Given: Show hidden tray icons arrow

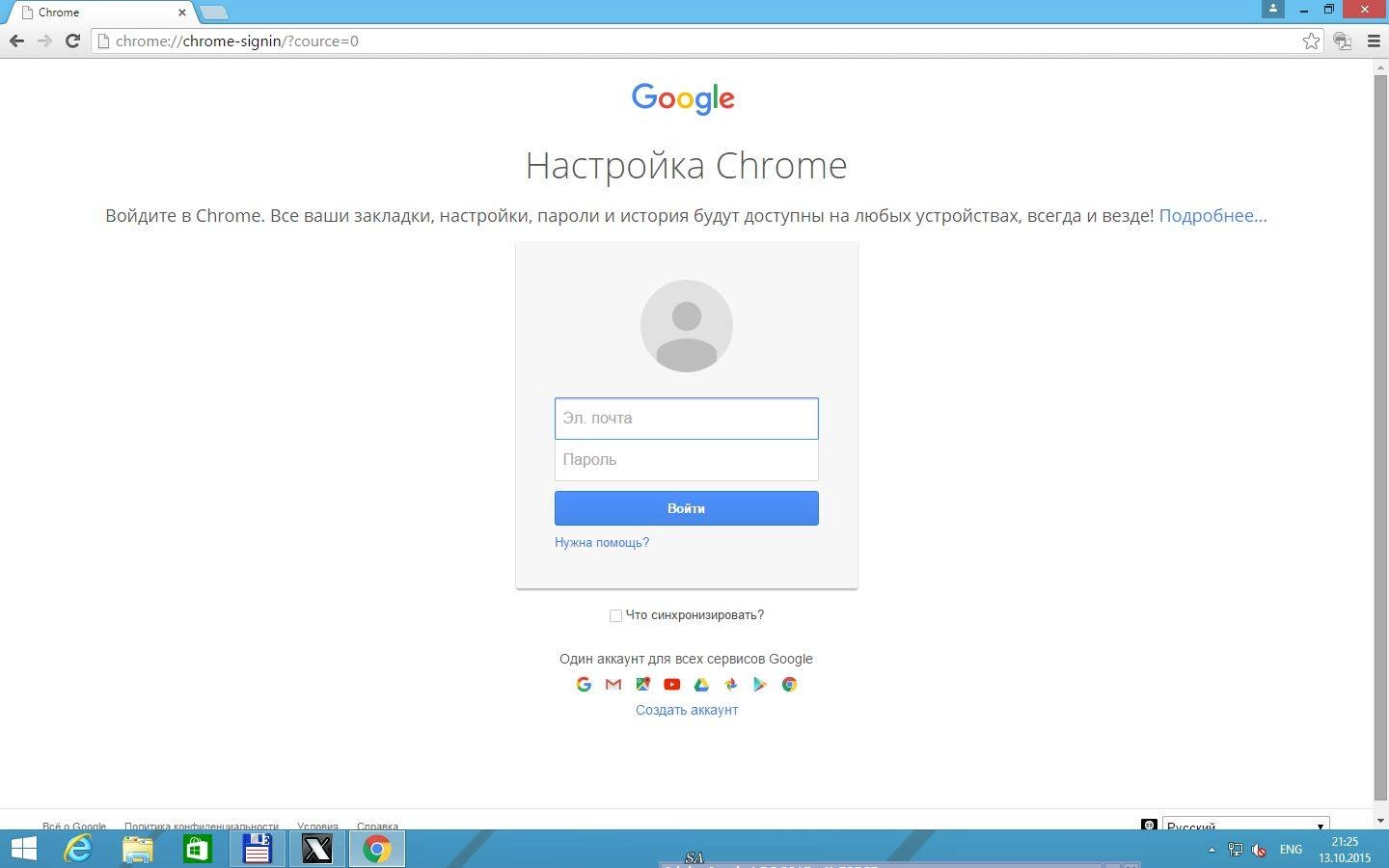Looking at the screenshot, I should coord(1212,850).
